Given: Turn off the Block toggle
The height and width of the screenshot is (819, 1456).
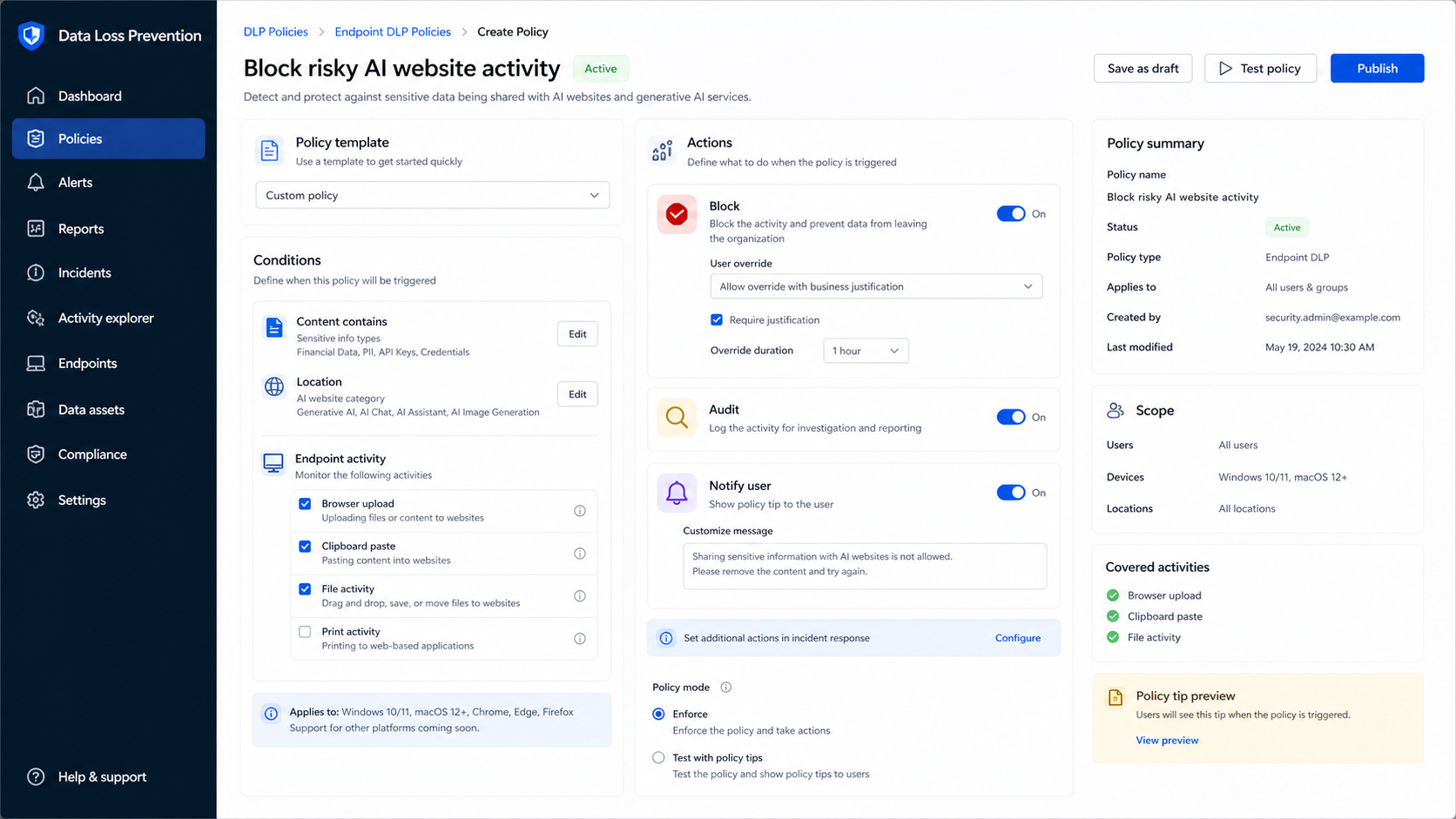Looking at the screenshot, I should tap(1011, 214).
